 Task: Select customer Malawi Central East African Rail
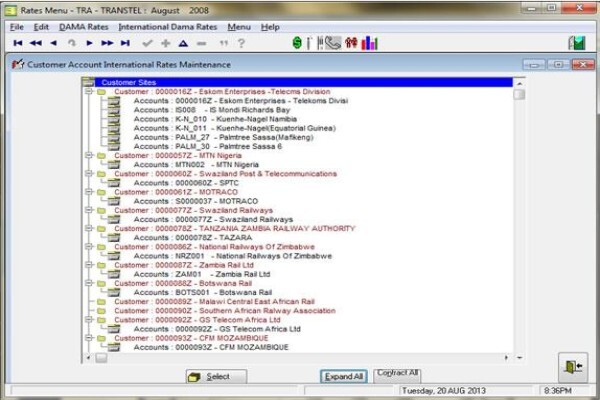pos(214,302)
